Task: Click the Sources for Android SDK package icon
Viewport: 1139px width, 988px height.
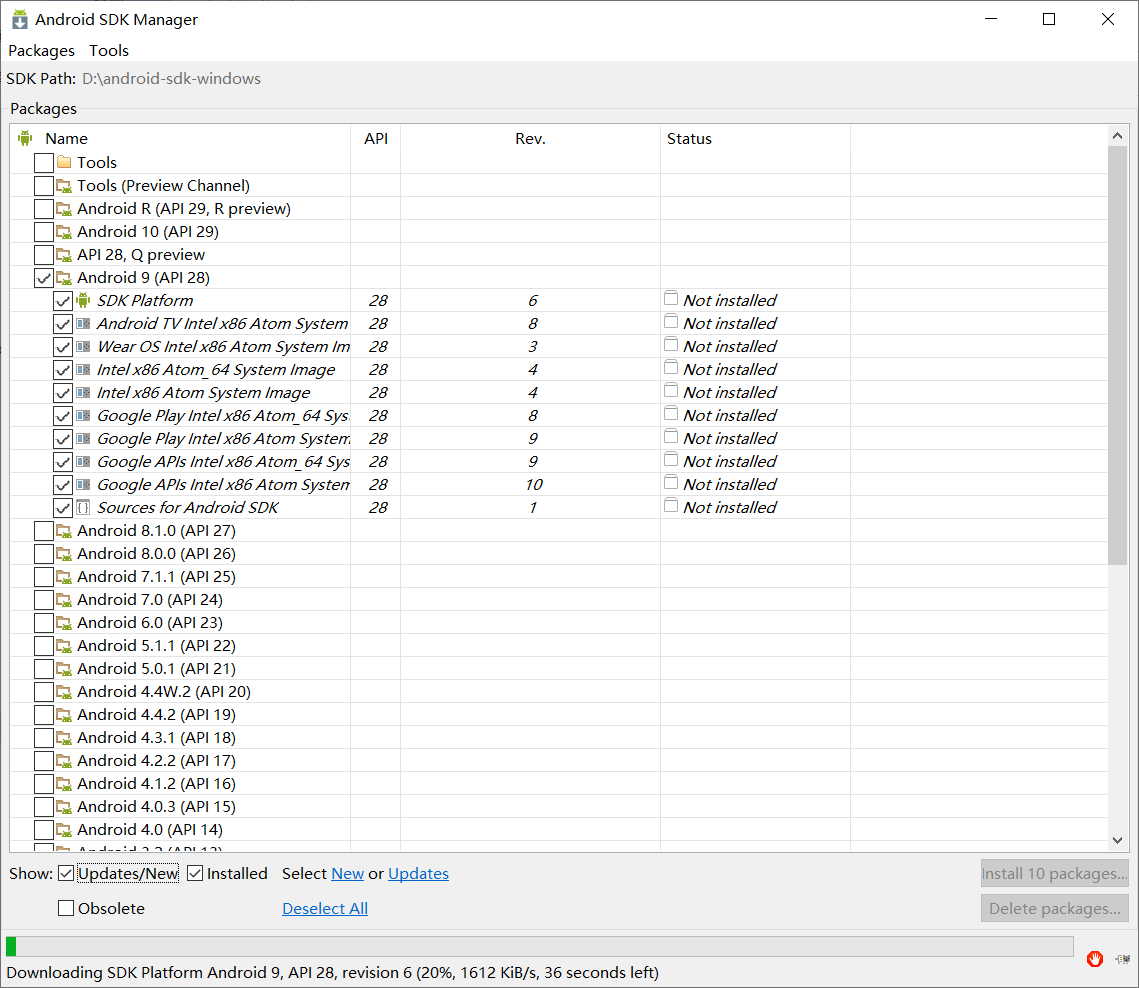Action: click(x=84, y=507)
